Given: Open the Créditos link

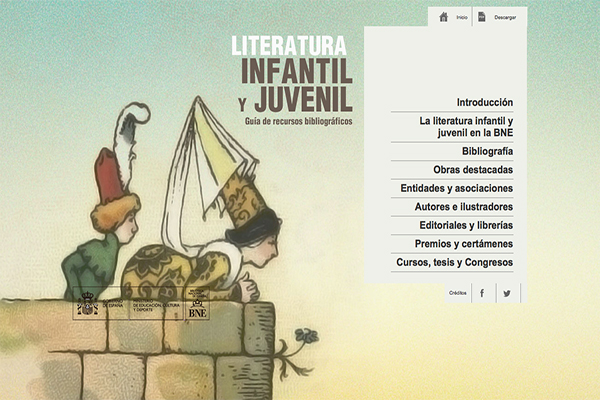Looking at the screenshot, I should (458, 293).
